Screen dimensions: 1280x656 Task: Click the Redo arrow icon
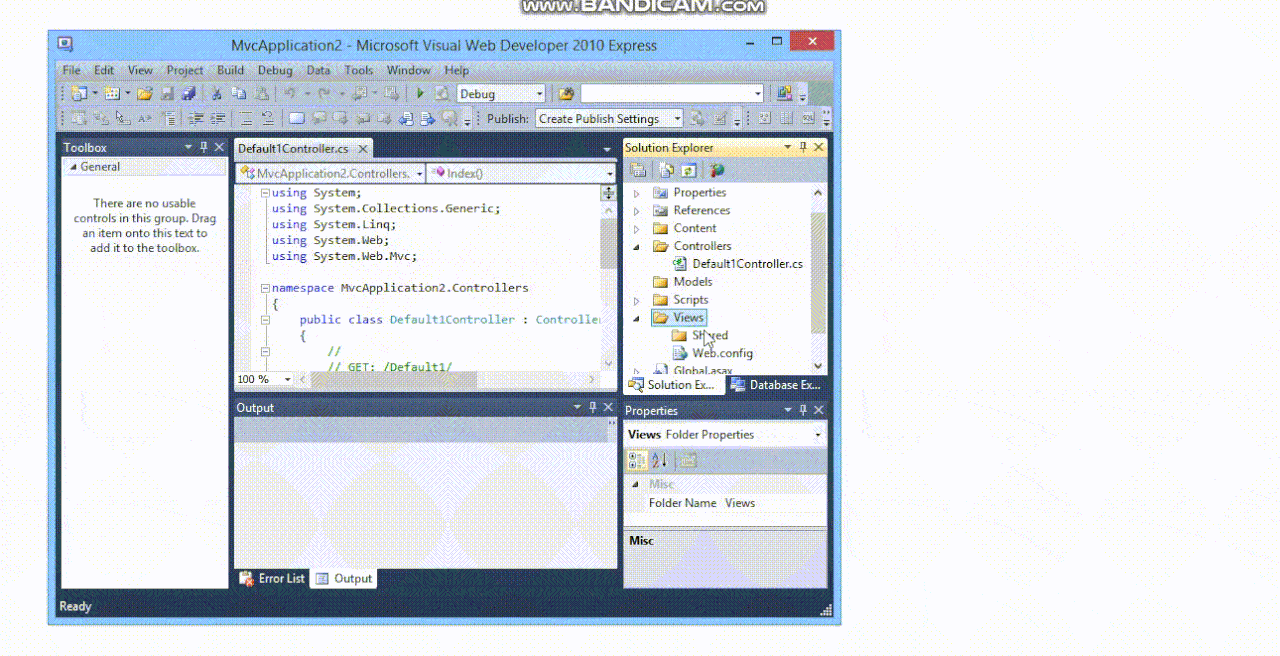tap(325, 93)
